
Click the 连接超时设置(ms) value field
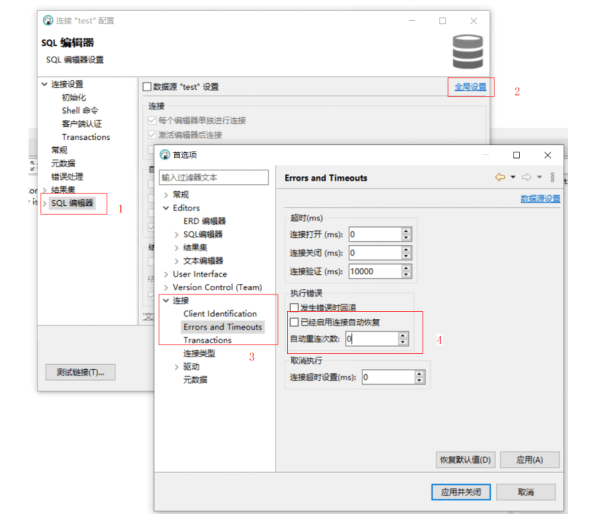(388, 377)
